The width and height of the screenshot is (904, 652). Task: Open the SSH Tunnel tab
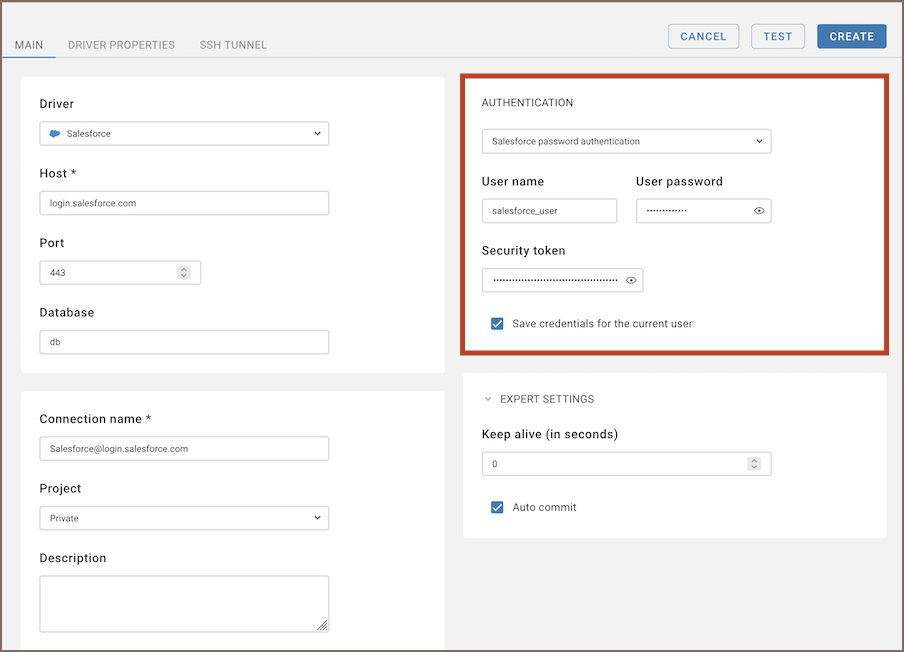(x=233, y=45)
